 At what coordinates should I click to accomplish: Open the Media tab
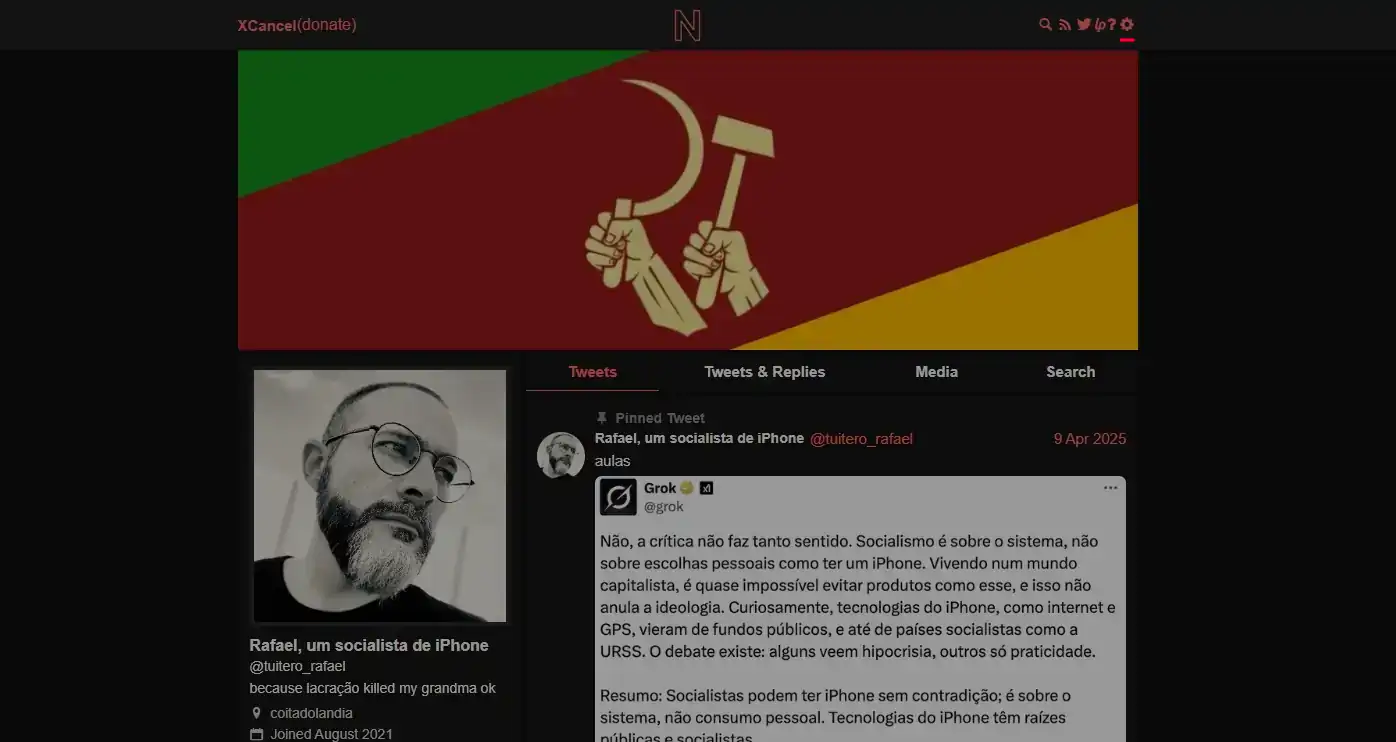click(x=937, y=372)
